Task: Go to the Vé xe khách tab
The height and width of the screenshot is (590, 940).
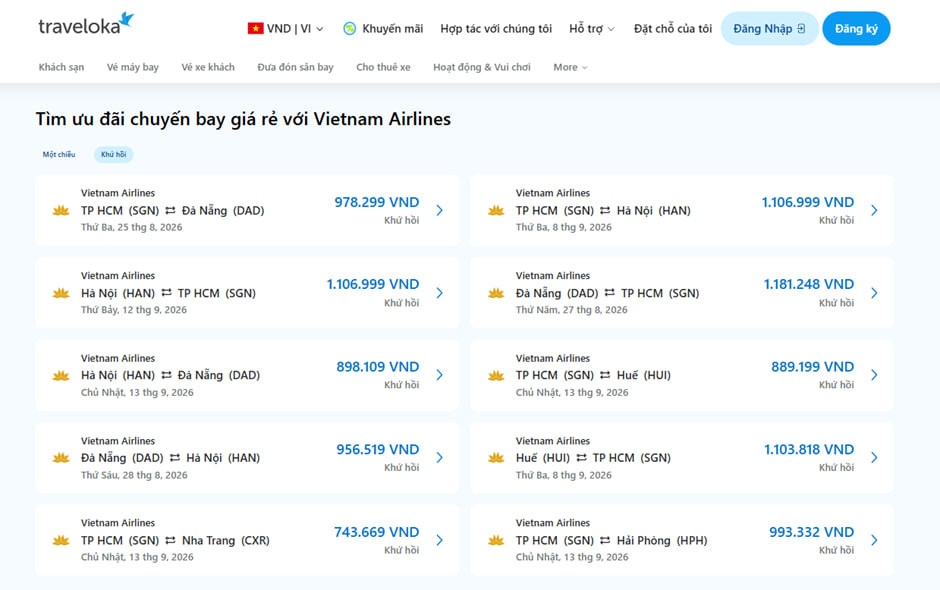Action: pos(208,67)
